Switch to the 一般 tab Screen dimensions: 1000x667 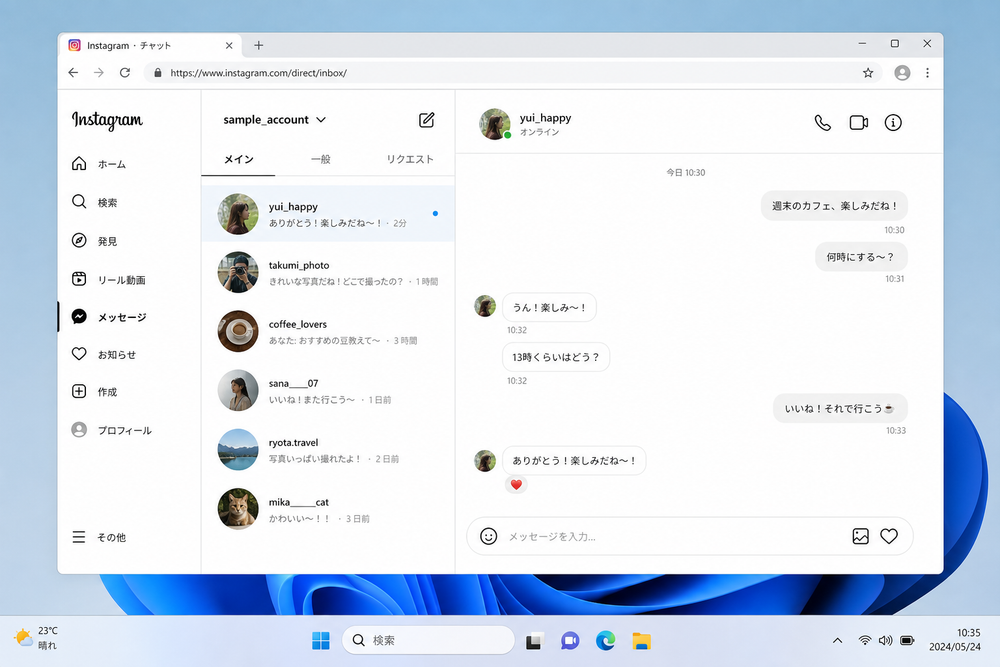[x=321, y=159]
